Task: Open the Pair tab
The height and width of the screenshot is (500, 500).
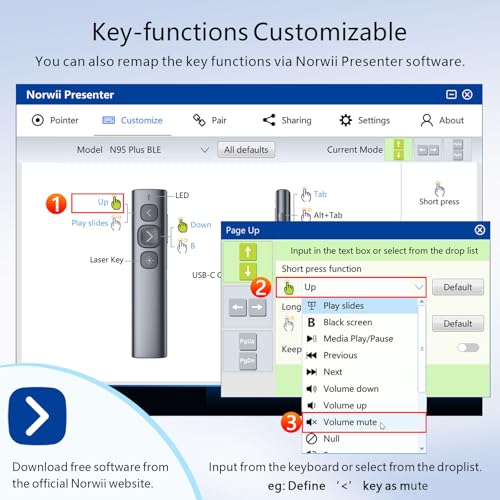Action: (210, 120)
